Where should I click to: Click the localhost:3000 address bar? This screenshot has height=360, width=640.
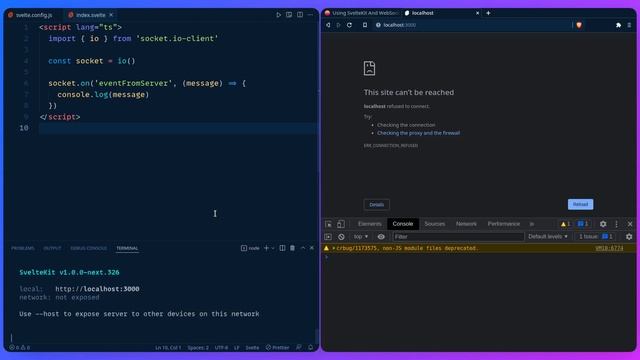(x=473, y=25)
